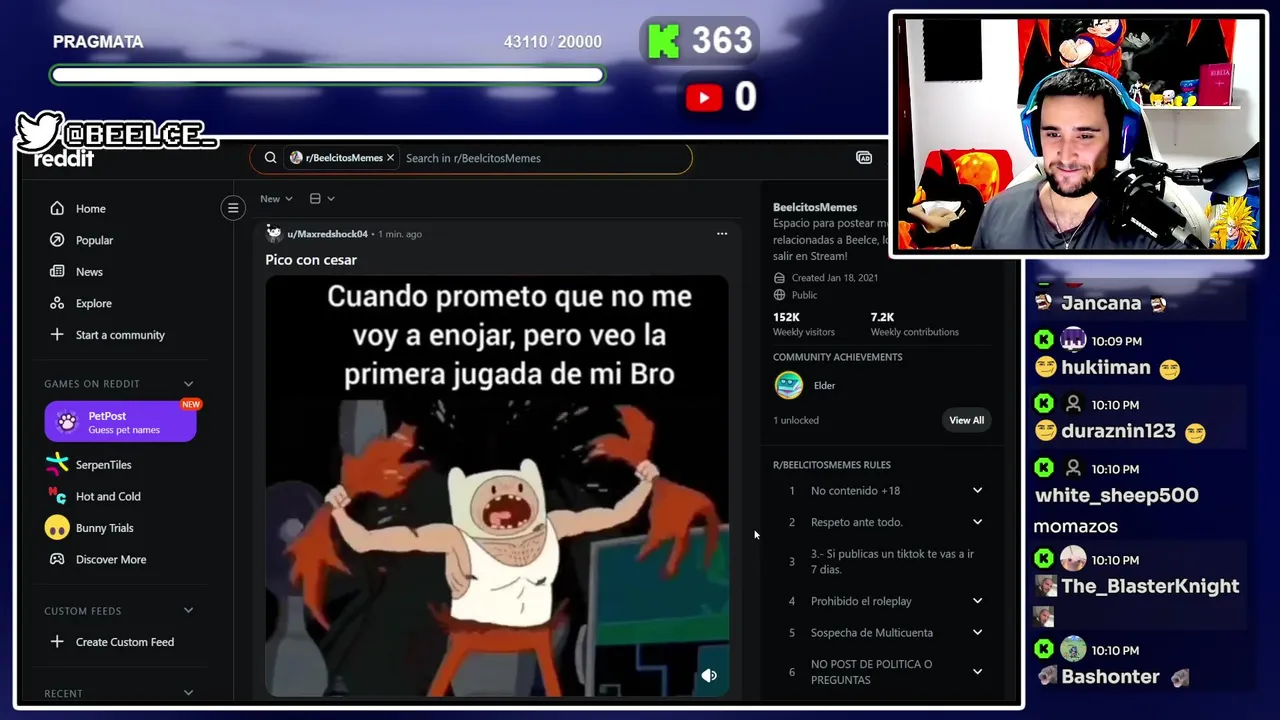Click the 43110 / 20000 goal counter
This screenshot has height=720, width=1280.
553,42
